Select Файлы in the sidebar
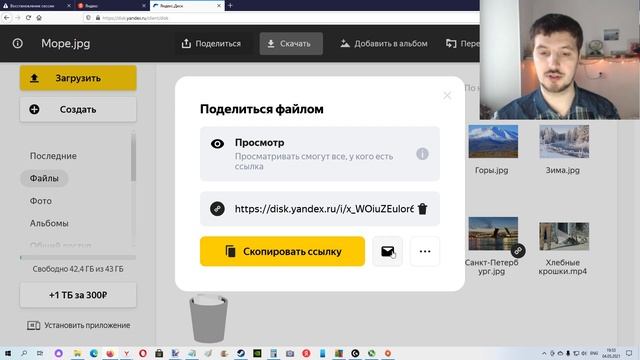This screenshot has width=640, height=360. 44,178
